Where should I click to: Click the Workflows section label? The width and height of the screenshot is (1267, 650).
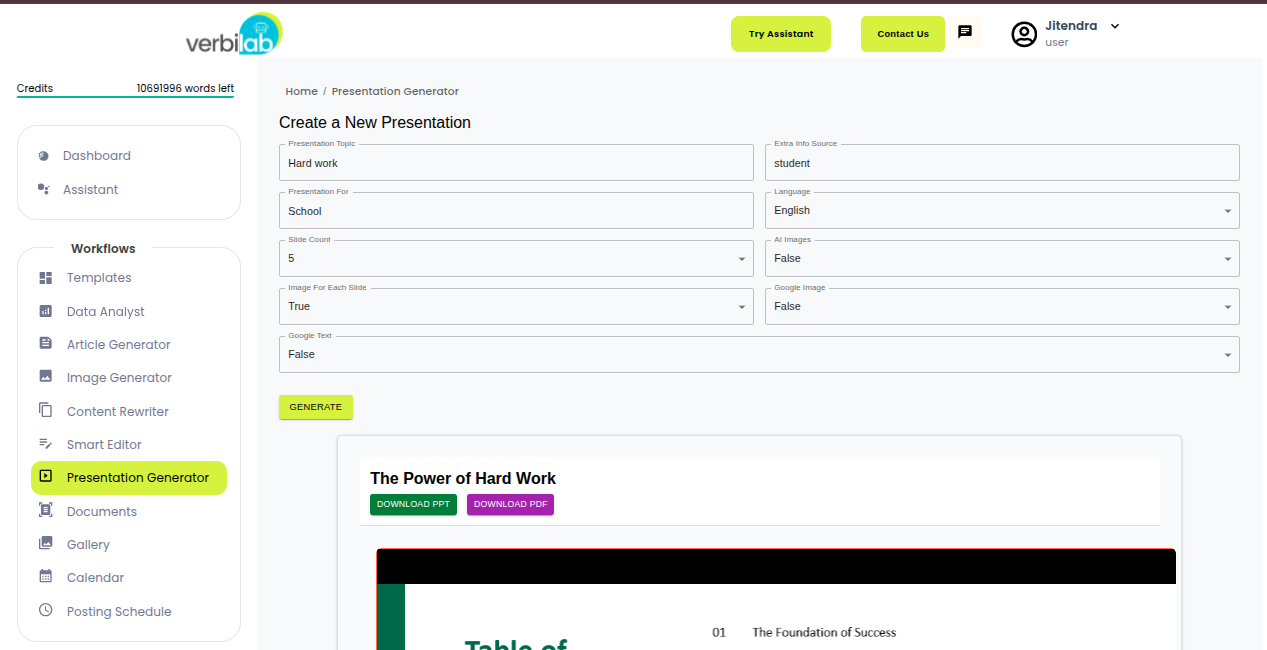click(x=103, y=248)
